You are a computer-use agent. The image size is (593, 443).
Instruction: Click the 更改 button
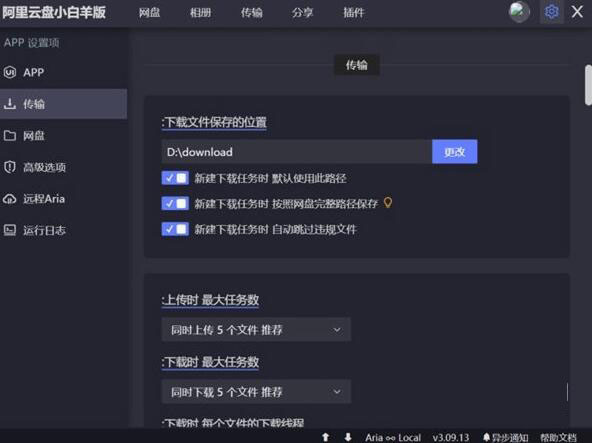click(454, 152)
